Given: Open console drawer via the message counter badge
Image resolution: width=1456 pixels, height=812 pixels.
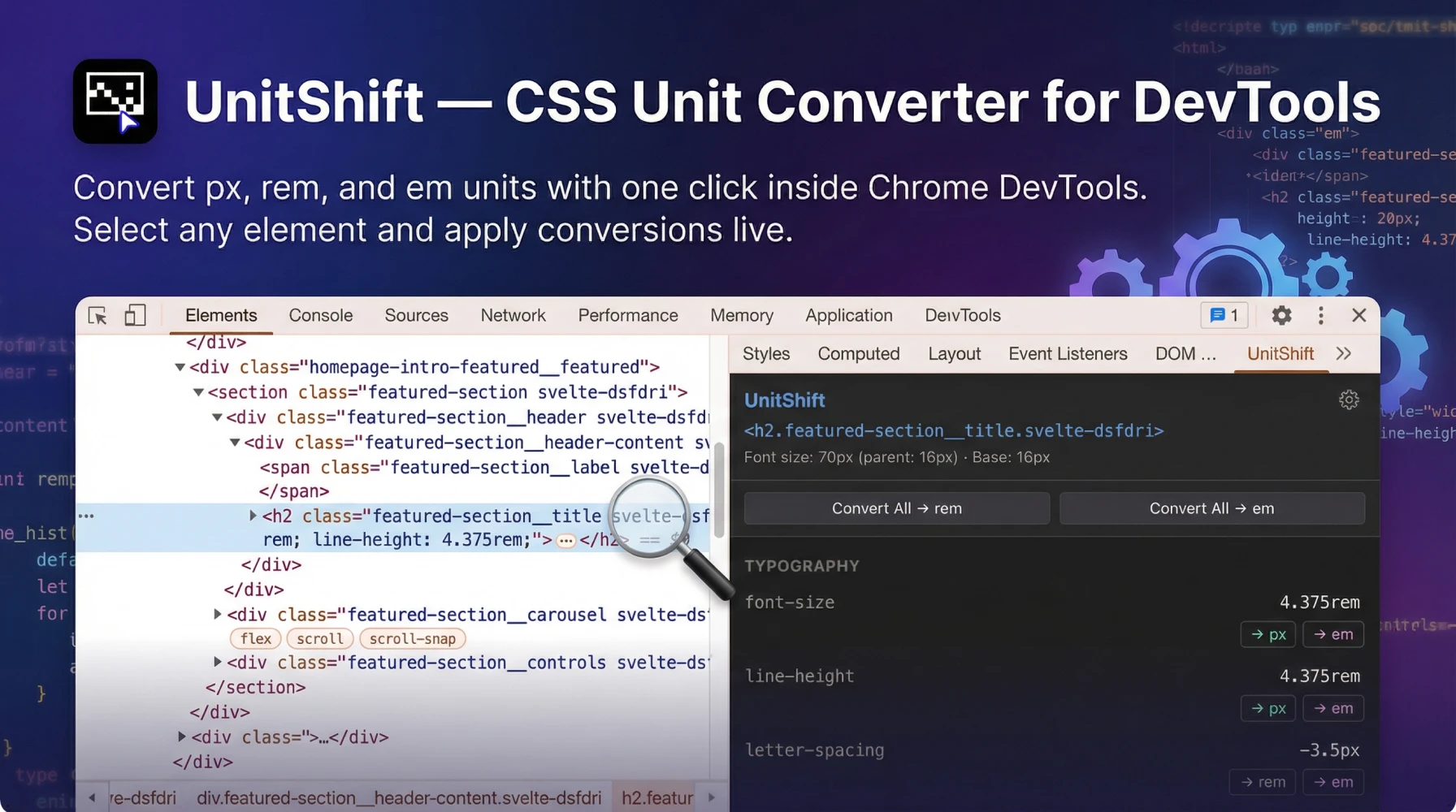Looking at the screenshot, I should [x=1224, y=315].
